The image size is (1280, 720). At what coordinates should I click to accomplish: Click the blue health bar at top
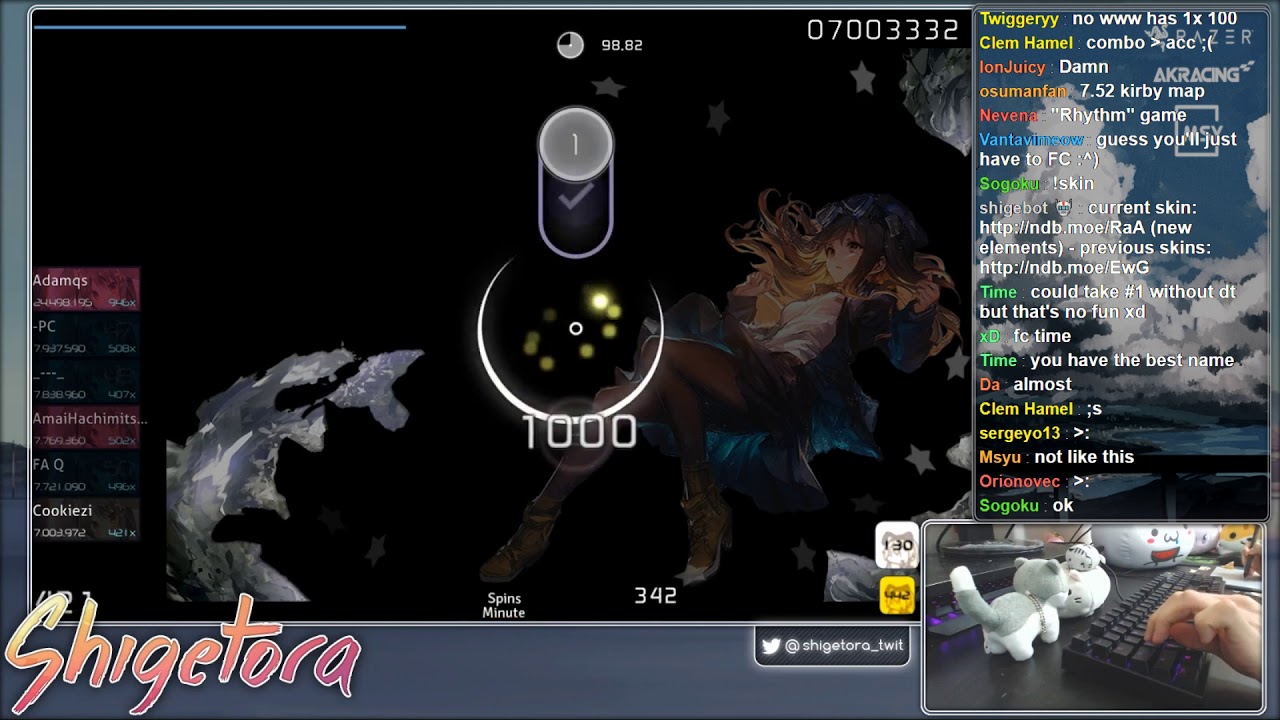point(220,27)
